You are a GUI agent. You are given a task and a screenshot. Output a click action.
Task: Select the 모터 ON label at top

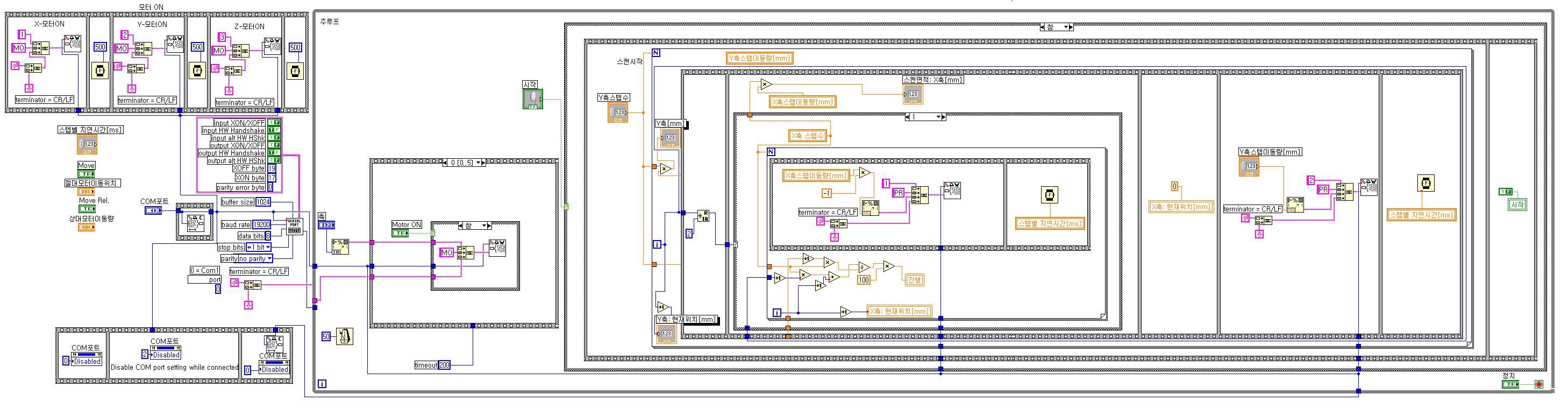click(151, 6)
